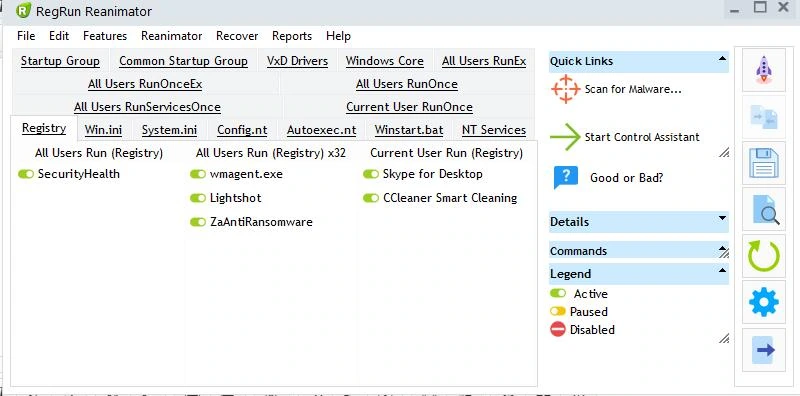Open the Reports menu
This screenshot has height=396, width=800.
[292, 36]
